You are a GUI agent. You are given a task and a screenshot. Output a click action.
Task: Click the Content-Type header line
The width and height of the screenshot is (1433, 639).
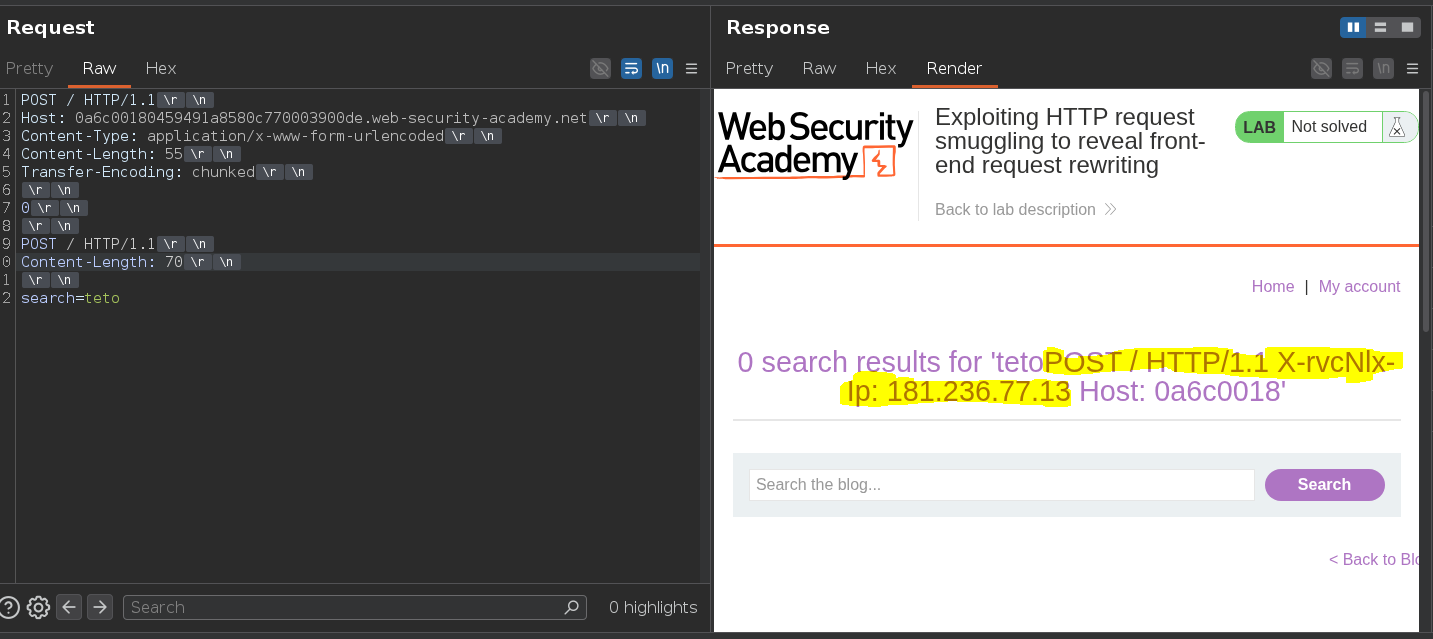261,136
